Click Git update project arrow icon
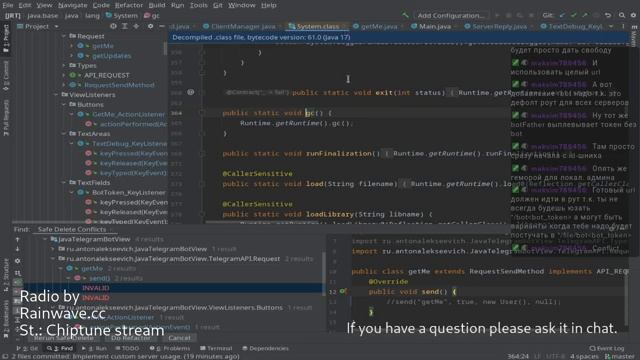Screen dimensions: 640x360 [x=562, y=16]
